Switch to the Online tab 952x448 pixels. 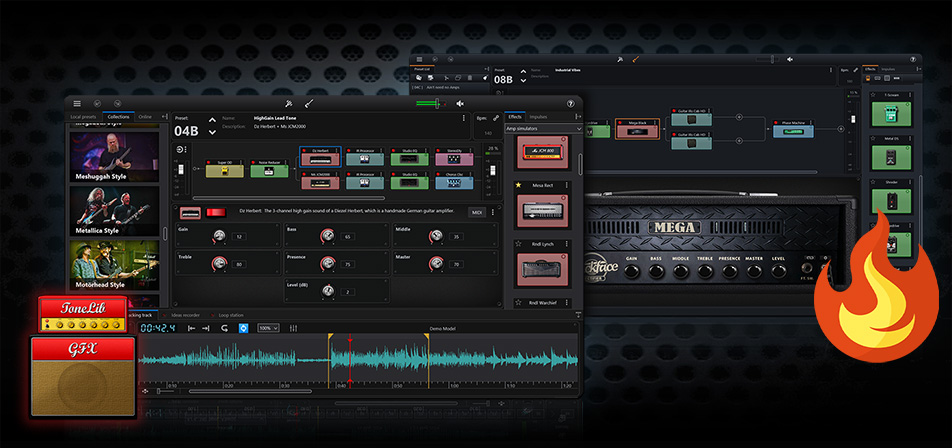[x=145, y=117]
